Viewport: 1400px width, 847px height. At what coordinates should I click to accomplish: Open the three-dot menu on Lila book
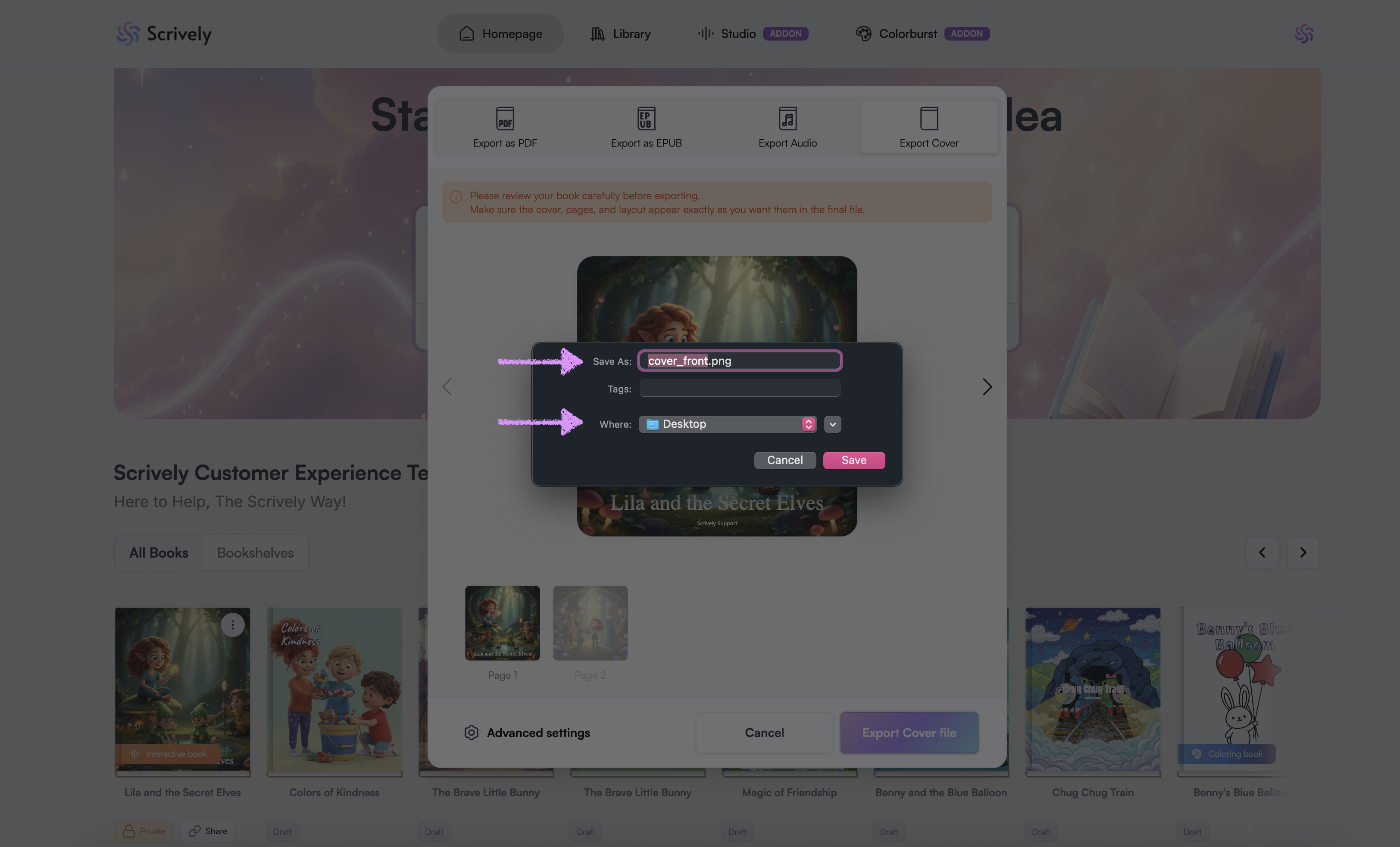(232, 625)
